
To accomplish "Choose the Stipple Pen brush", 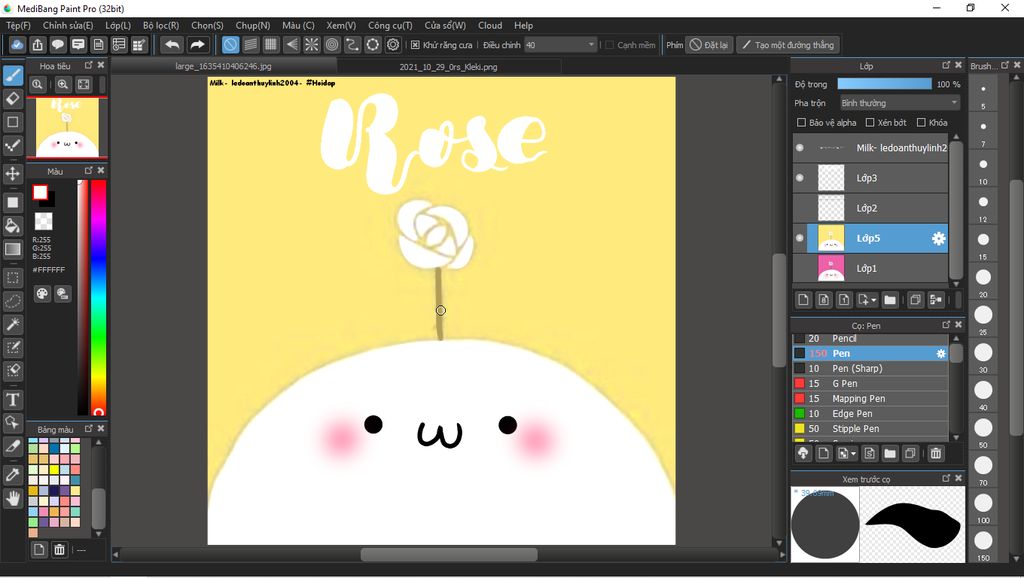I will 871,428.
